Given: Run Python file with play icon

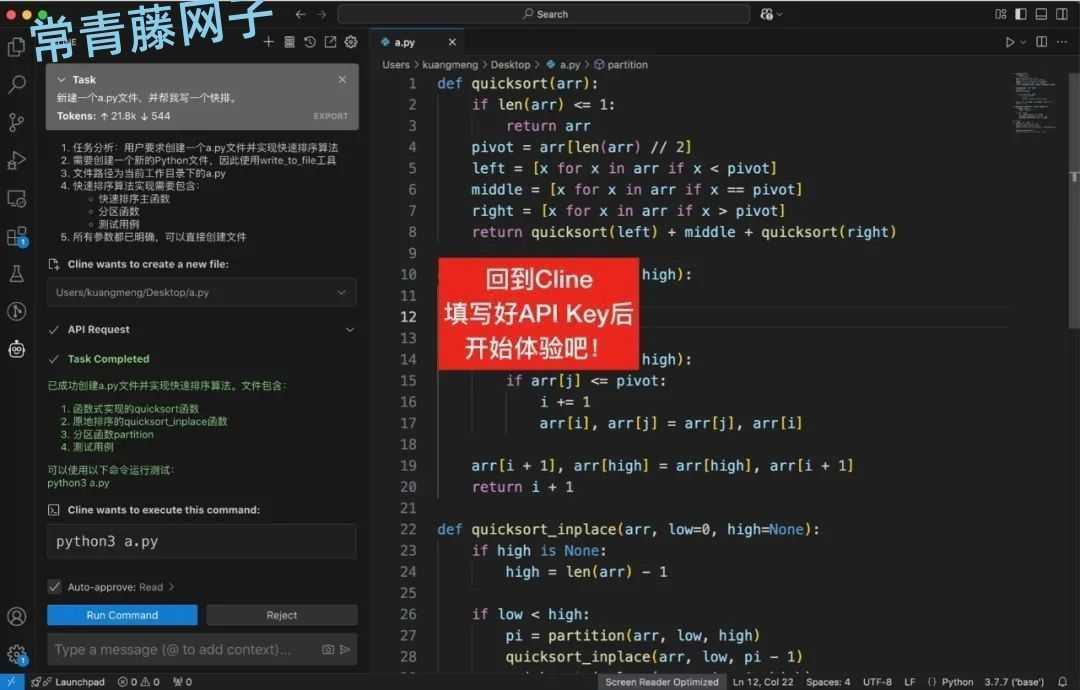Looking at the screenshot, I should 1009,42.
